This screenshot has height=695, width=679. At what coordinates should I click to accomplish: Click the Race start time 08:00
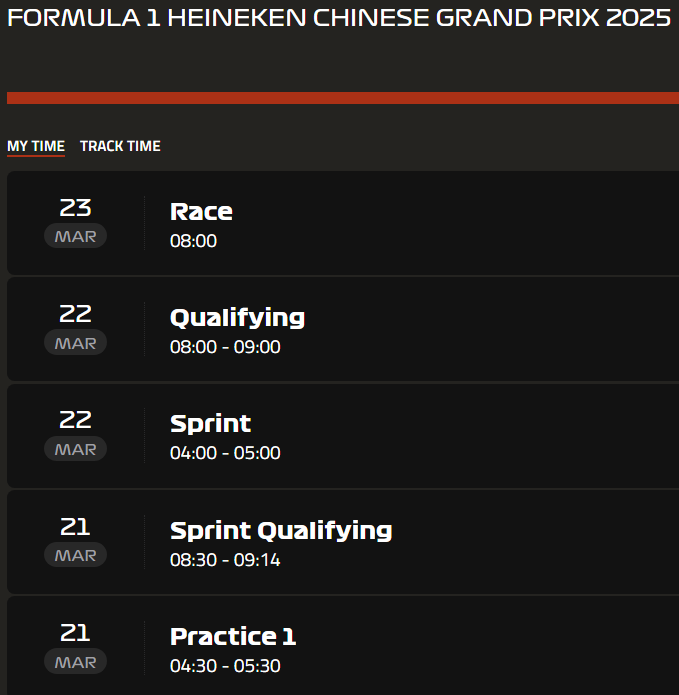point(193,241)
